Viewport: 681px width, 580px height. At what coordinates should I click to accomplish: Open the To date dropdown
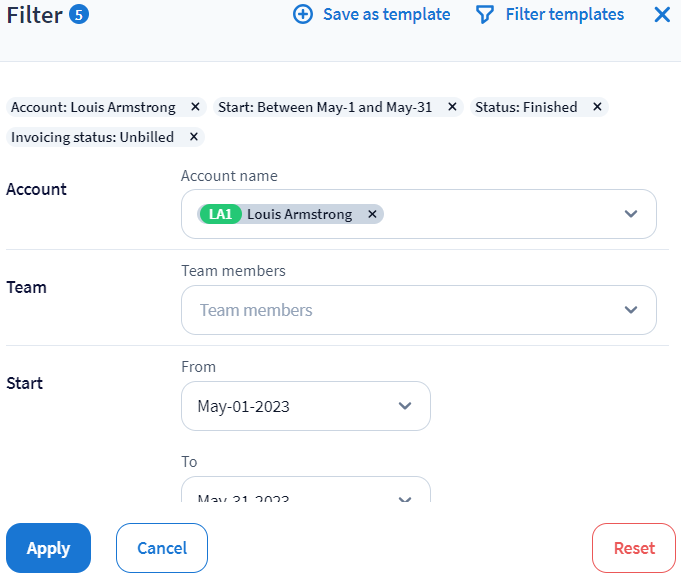click(x=404, y=497)
